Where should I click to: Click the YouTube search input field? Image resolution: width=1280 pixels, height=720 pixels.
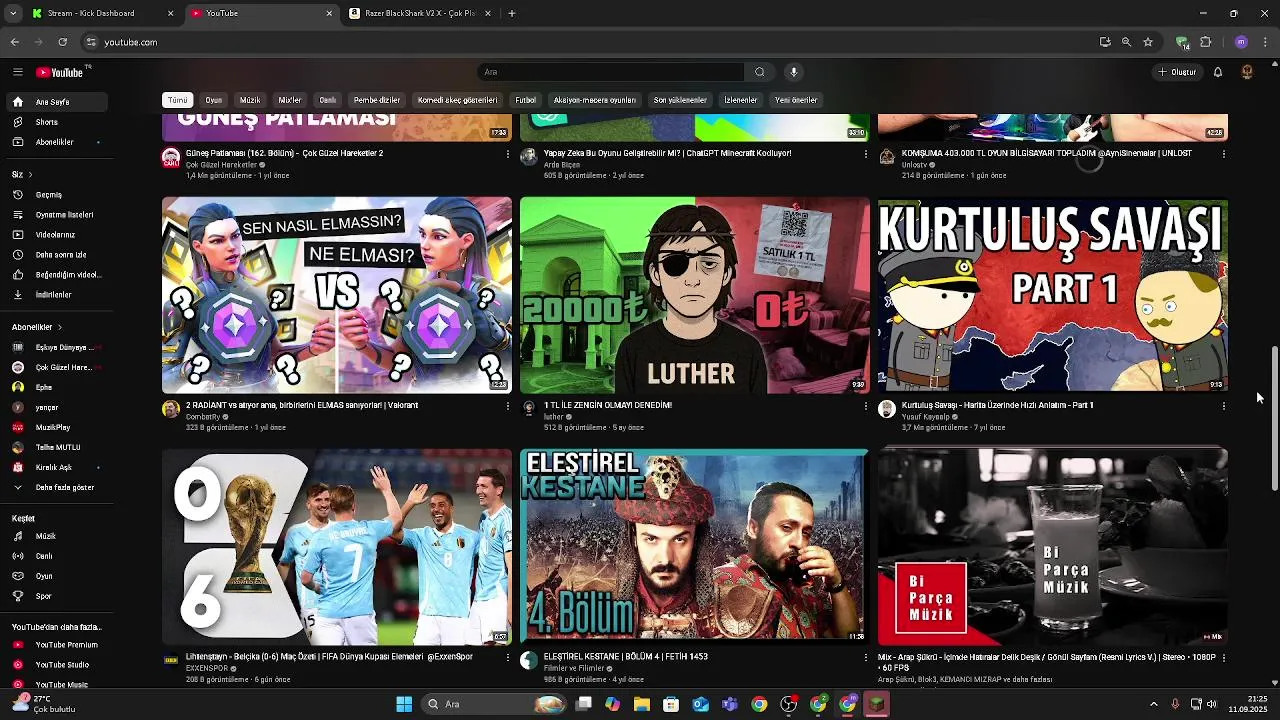point(610,72)
